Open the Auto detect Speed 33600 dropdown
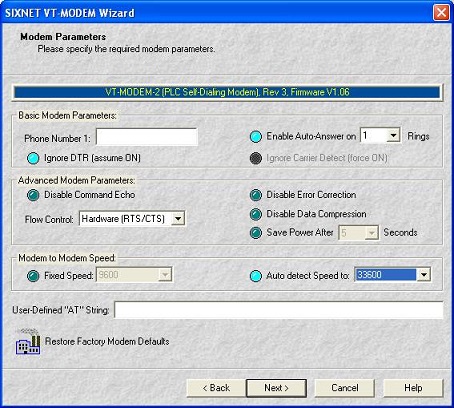 pyautogui.click(x=424, y=275)
